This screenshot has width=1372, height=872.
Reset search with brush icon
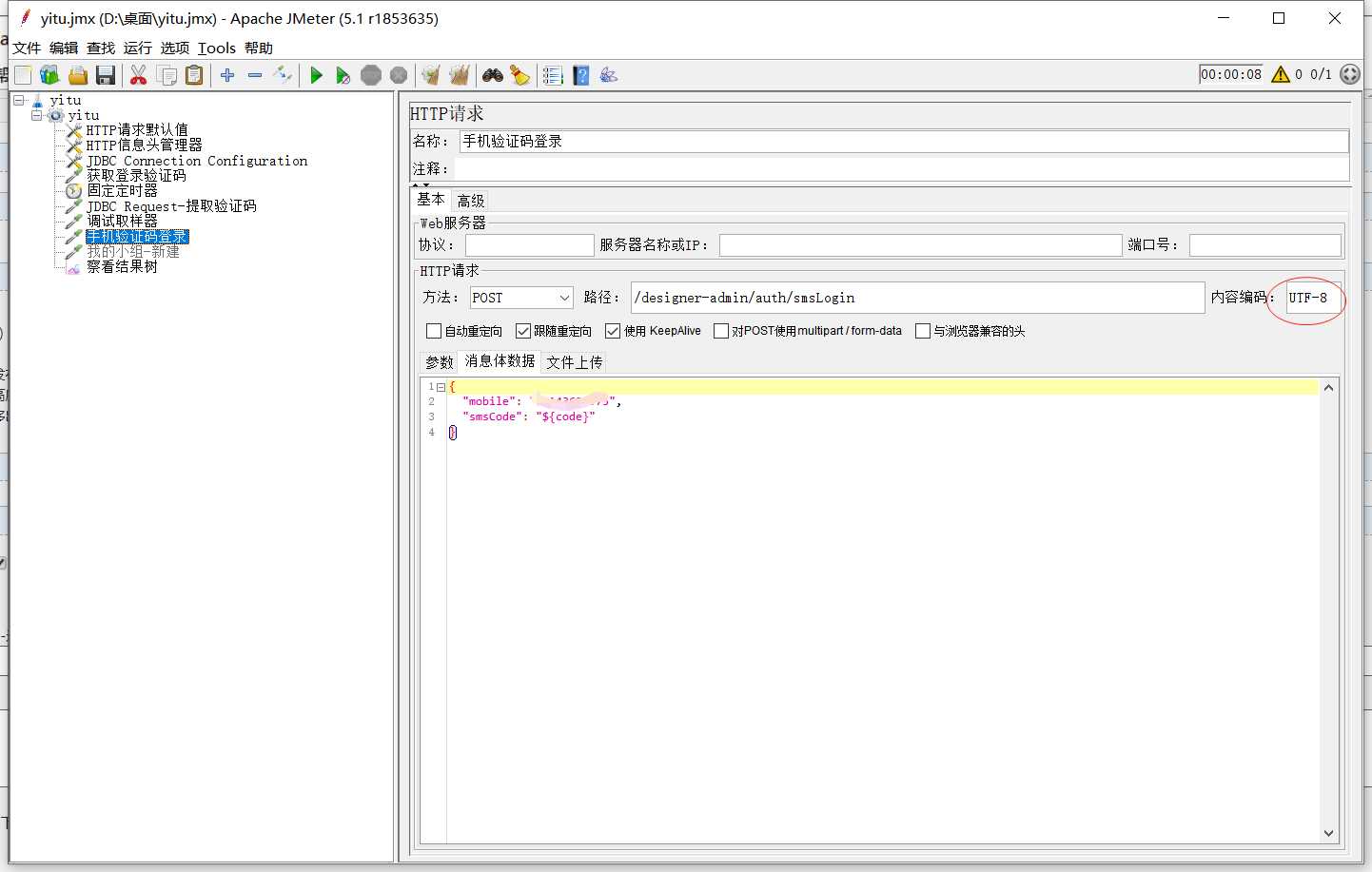(x=519, y=75)
